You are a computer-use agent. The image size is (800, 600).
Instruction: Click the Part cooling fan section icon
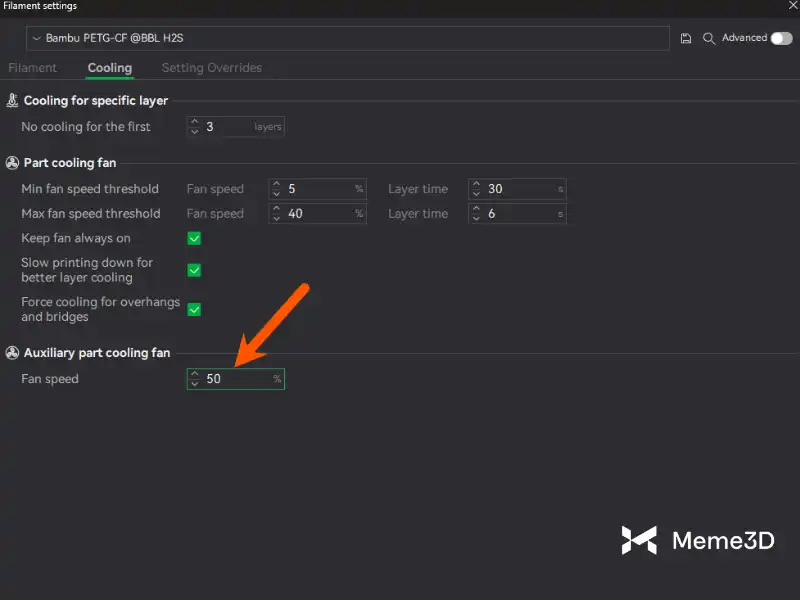point(12,163)
